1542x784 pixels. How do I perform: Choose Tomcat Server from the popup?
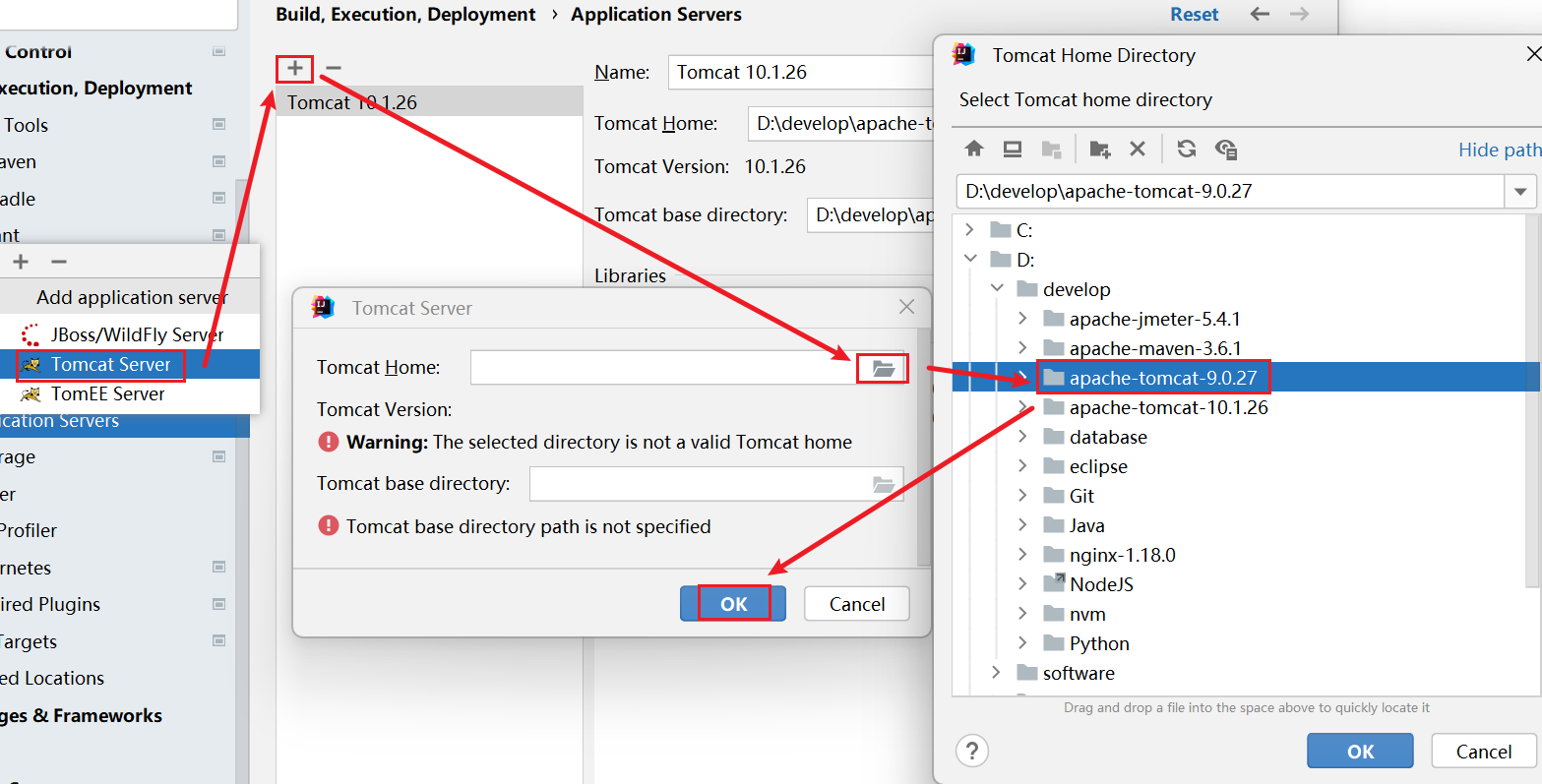[130, 364]
